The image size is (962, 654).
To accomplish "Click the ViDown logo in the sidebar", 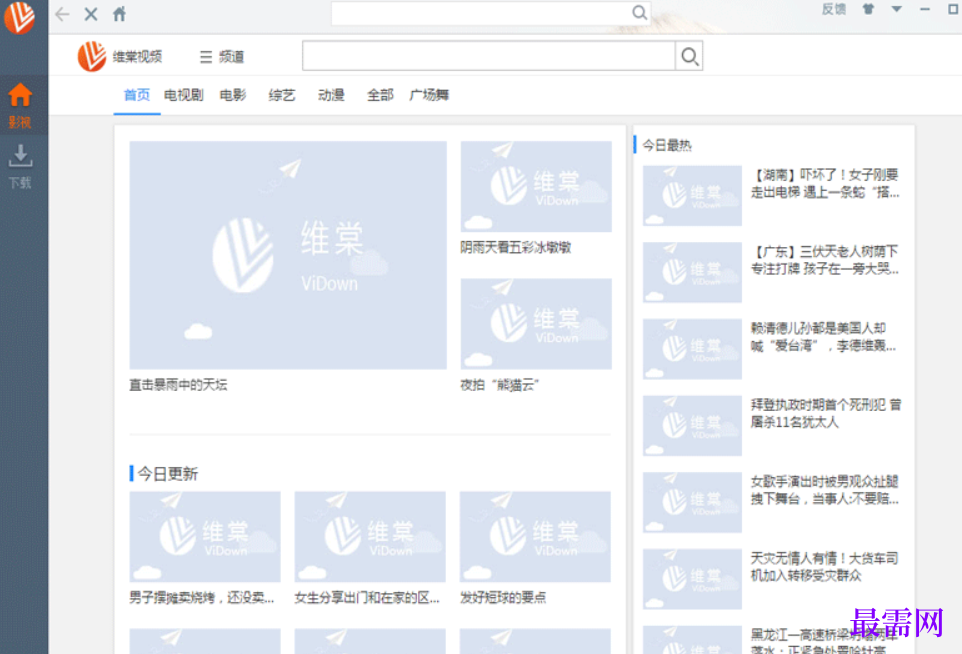I will tap(19, 17).
